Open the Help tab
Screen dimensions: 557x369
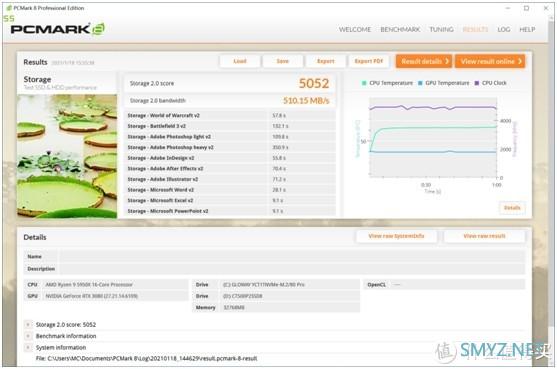527,29
